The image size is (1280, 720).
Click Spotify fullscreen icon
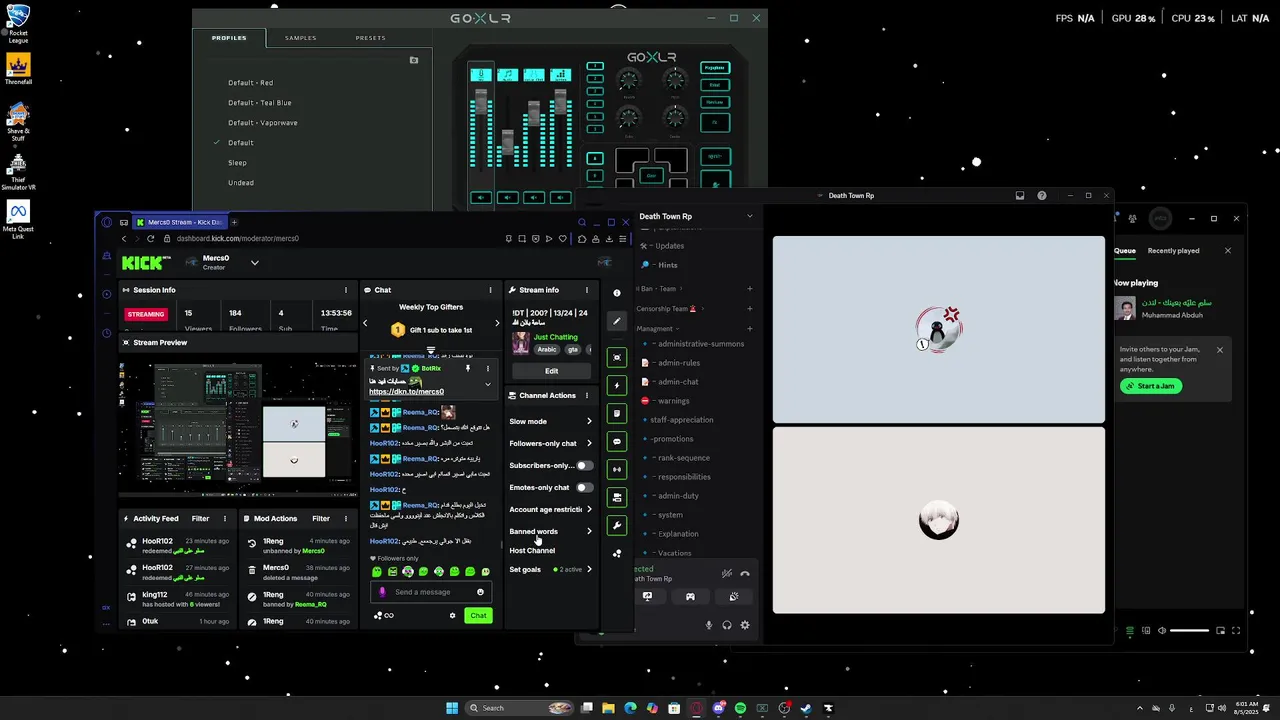[x=1236, y=631]
